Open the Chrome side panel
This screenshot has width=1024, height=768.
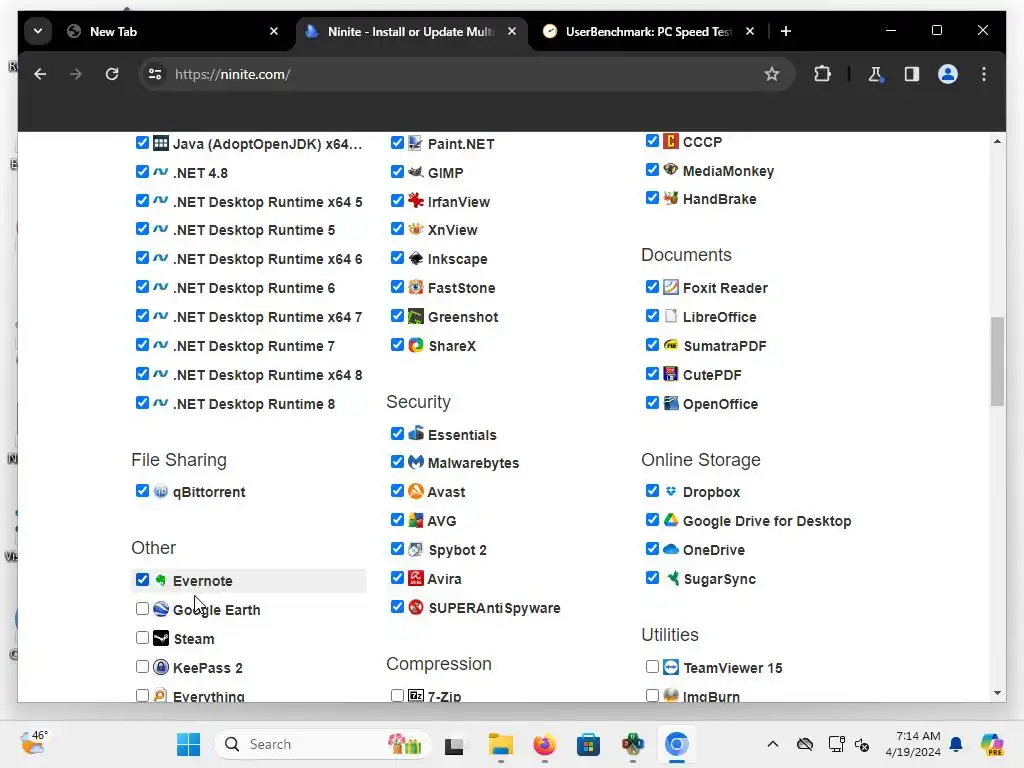912,74
